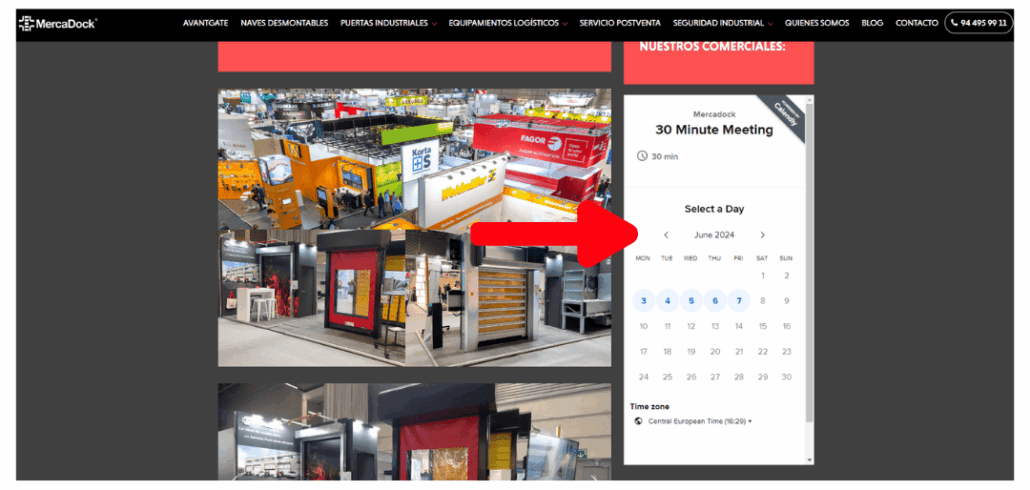Image resolution: width=1030 pixels, height=490 pixels.
Task: Click the globe icon beside time zone
Action: [638, 421]
